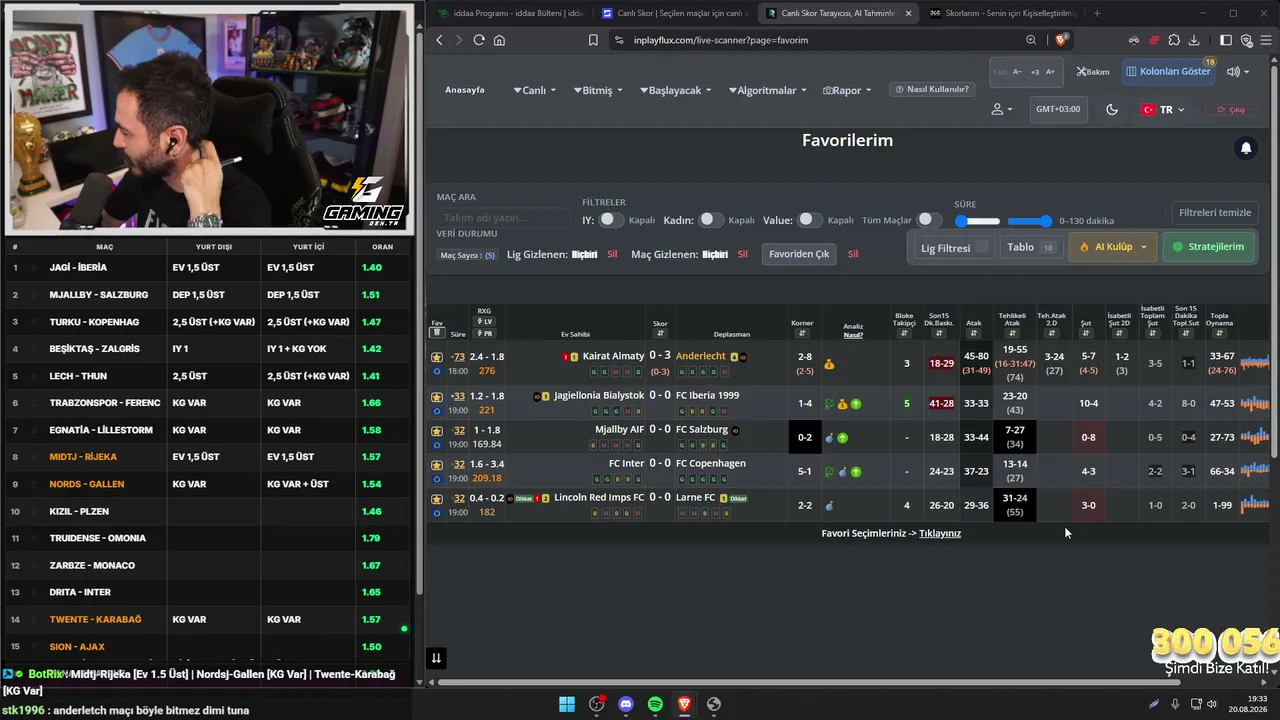Follow the Tıklayınız link
Viewport: 1280px width, 720px height.
click(940, 533)
